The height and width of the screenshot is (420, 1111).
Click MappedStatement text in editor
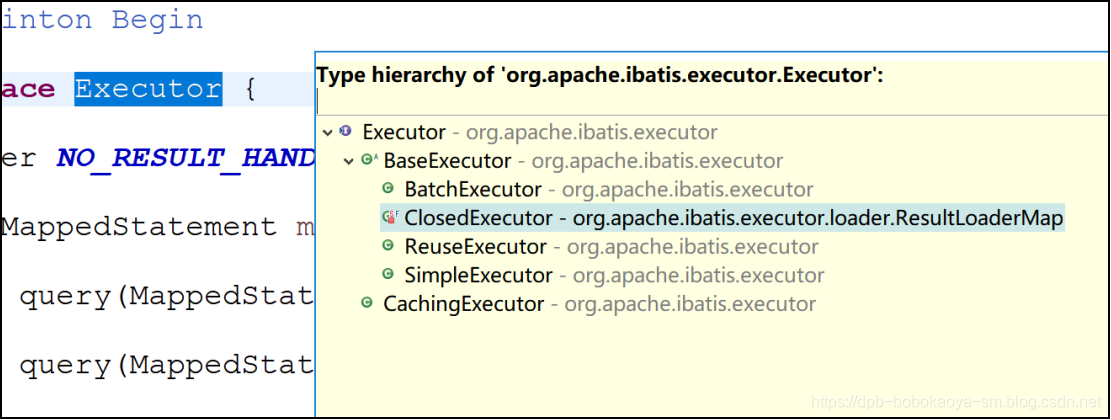point(139,227)
